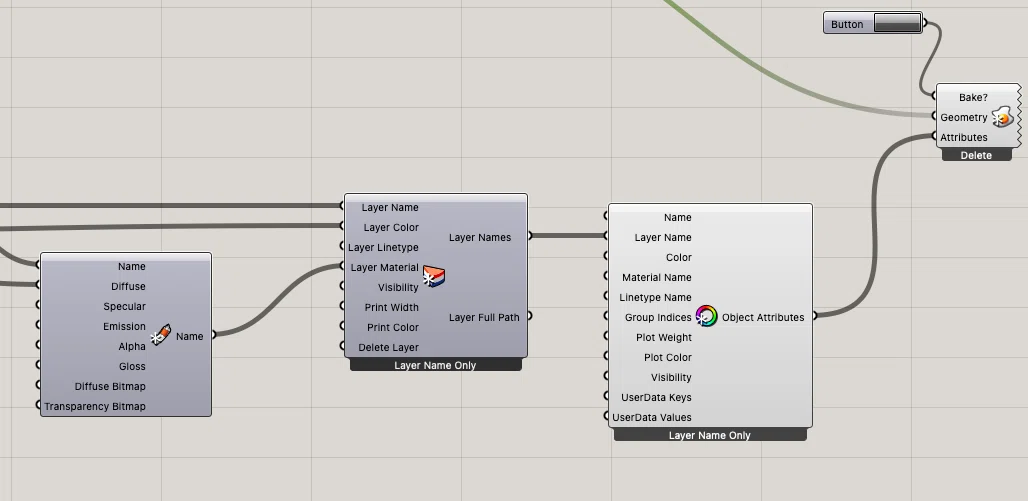Select the Delete Layer input
Viewport: 1028px width, 501px height.
388,348
